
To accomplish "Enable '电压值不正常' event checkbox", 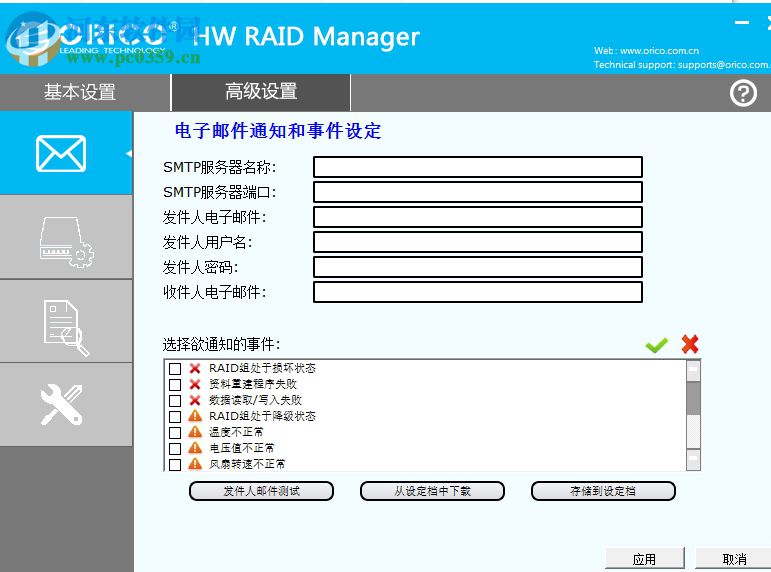I will point(175,449).
